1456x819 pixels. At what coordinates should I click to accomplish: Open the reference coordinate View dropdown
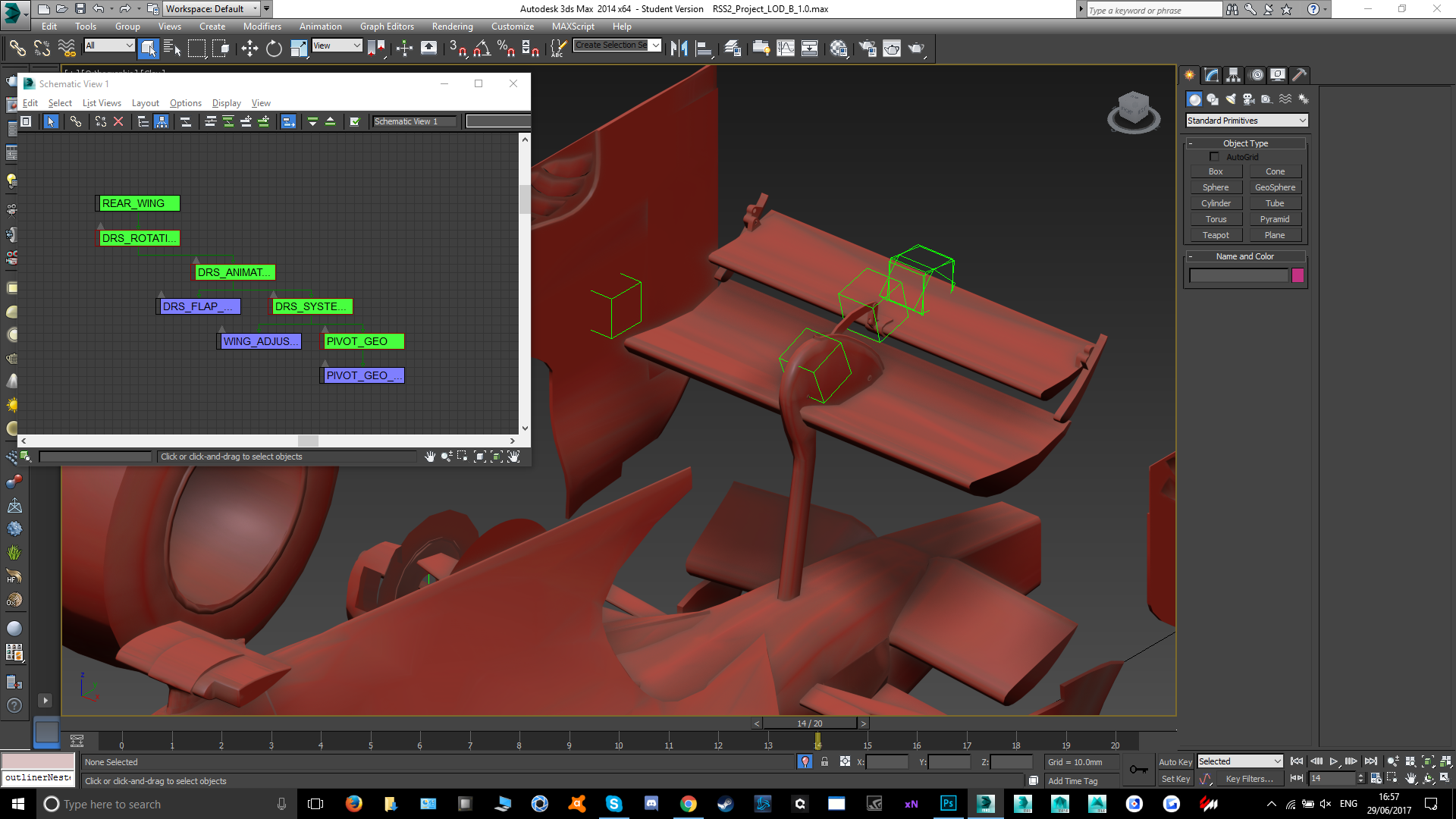click(337, 45)
